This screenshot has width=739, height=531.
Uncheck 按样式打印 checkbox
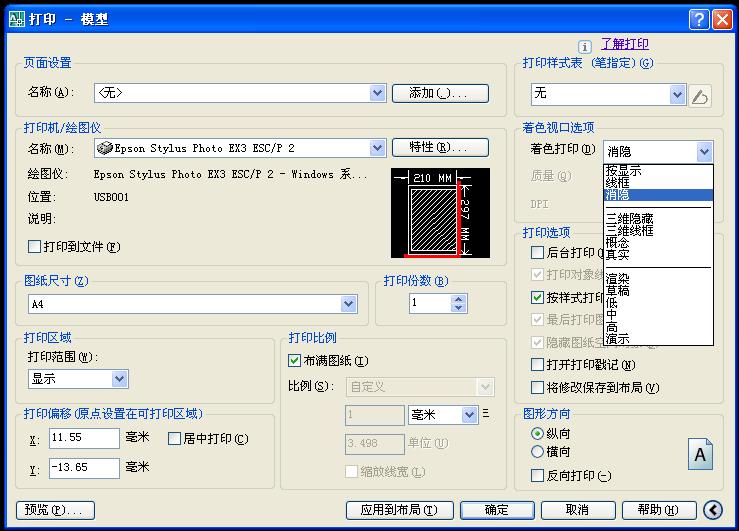click(537, 297)
